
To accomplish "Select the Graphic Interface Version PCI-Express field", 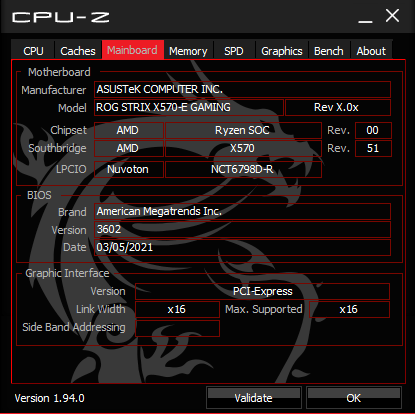I will click(262, 291).
